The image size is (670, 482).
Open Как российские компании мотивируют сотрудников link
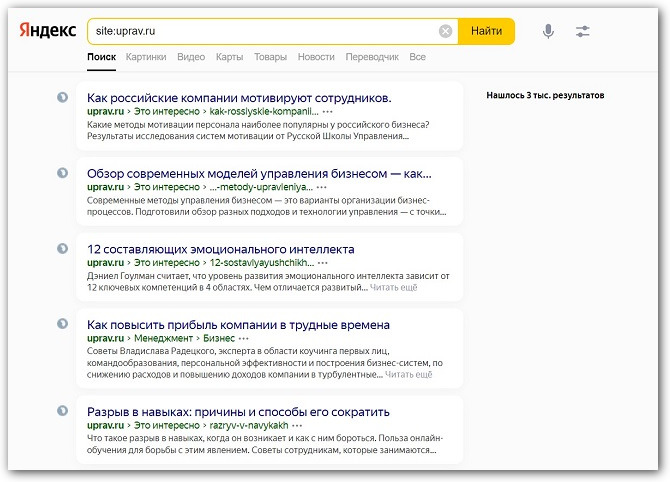239,97
